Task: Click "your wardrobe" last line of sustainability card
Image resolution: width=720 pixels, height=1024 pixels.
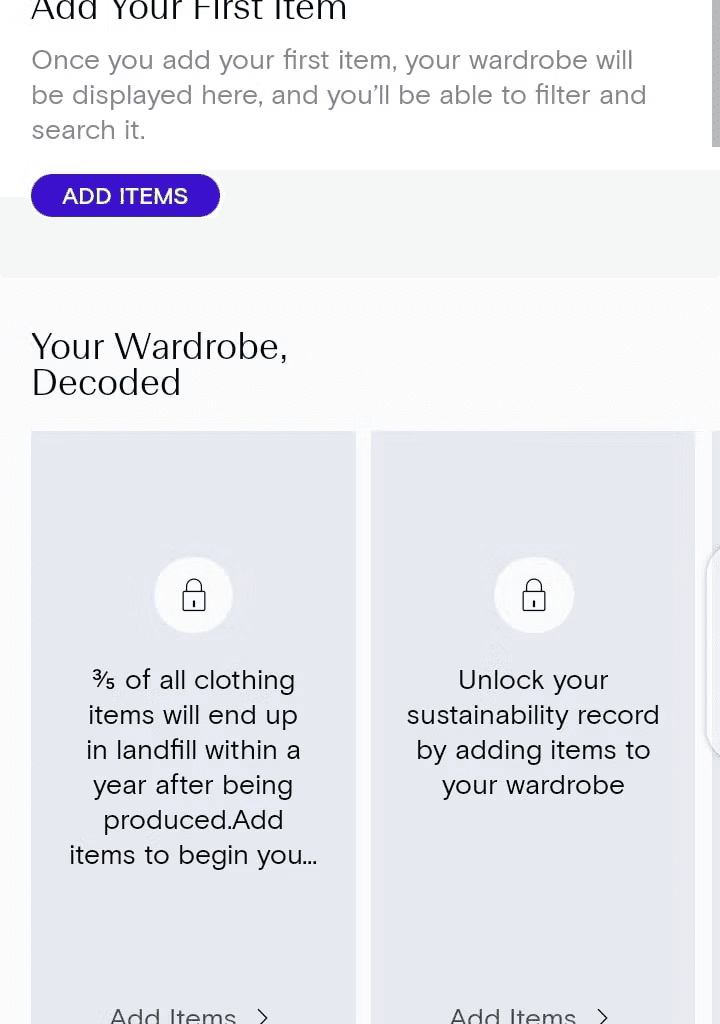Action: [533, 786]
